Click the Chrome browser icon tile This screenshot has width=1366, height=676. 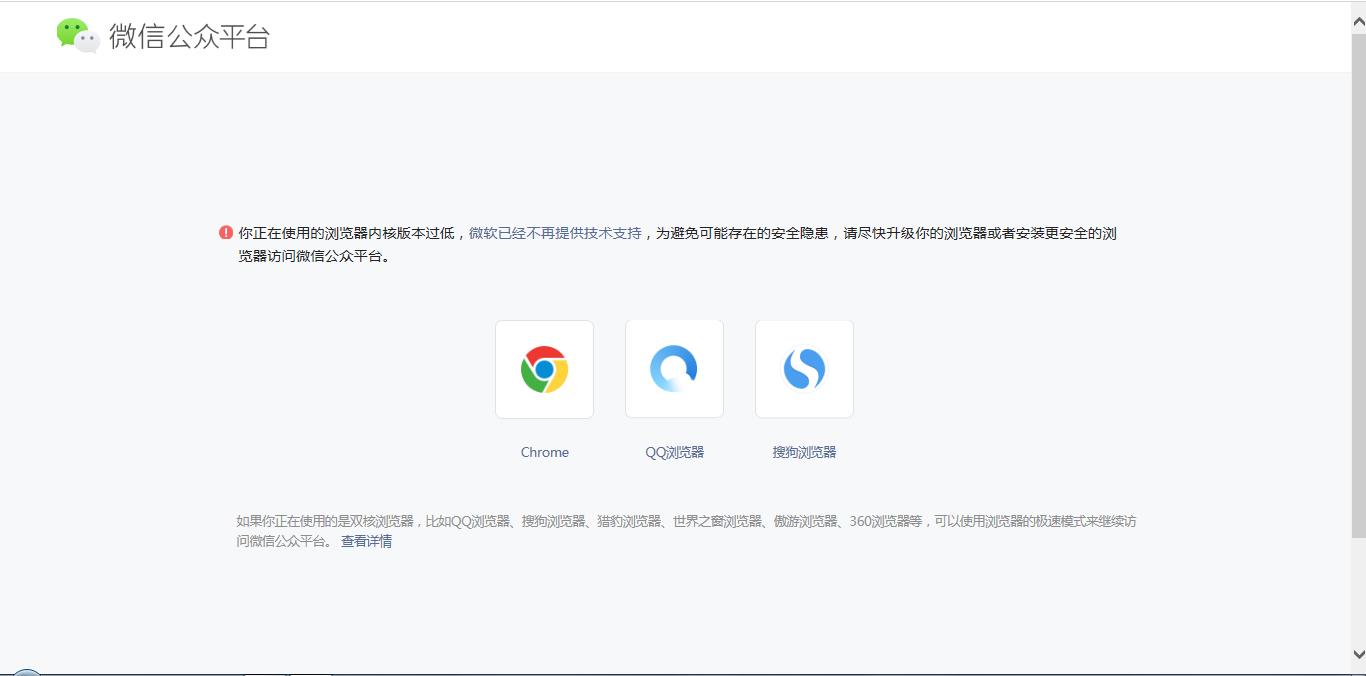tap(544, 369)
